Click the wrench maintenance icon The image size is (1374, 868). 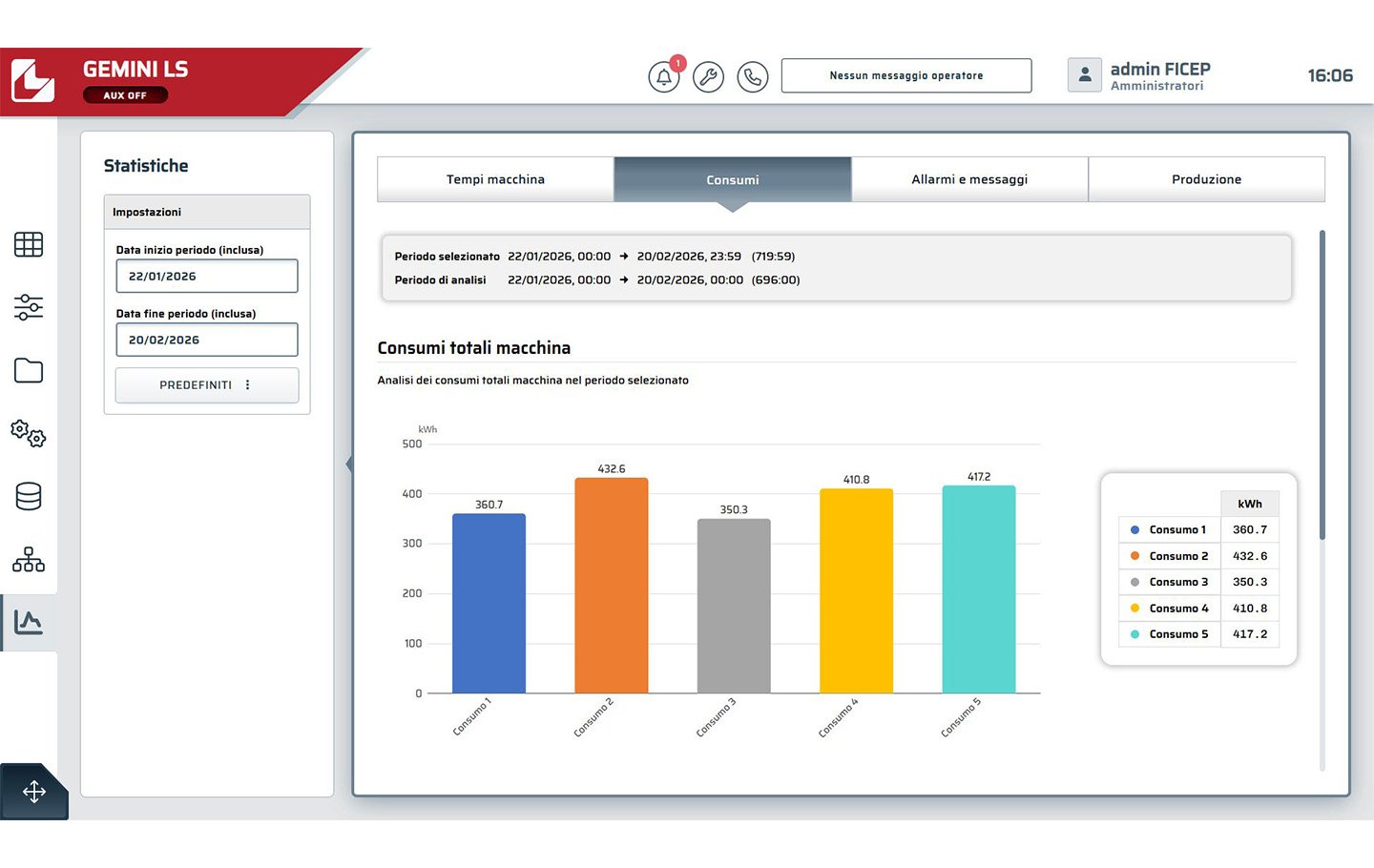click(x=708, y=76)
